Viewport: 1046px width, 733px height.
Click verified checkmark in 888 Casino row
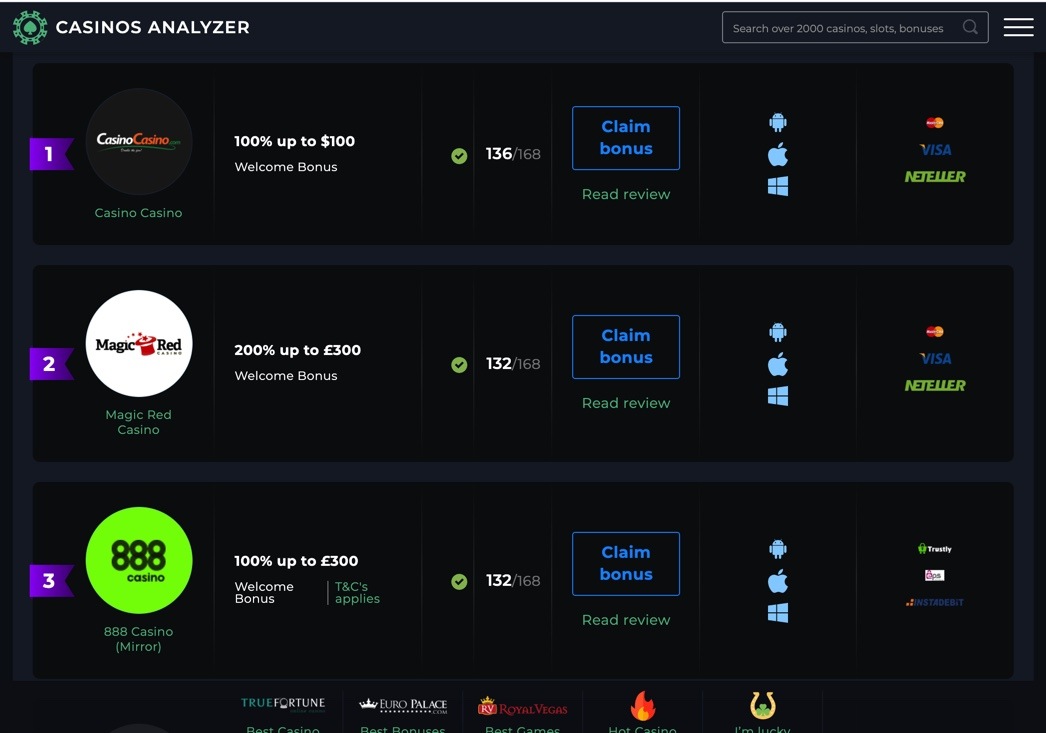[x=459, y=582]
